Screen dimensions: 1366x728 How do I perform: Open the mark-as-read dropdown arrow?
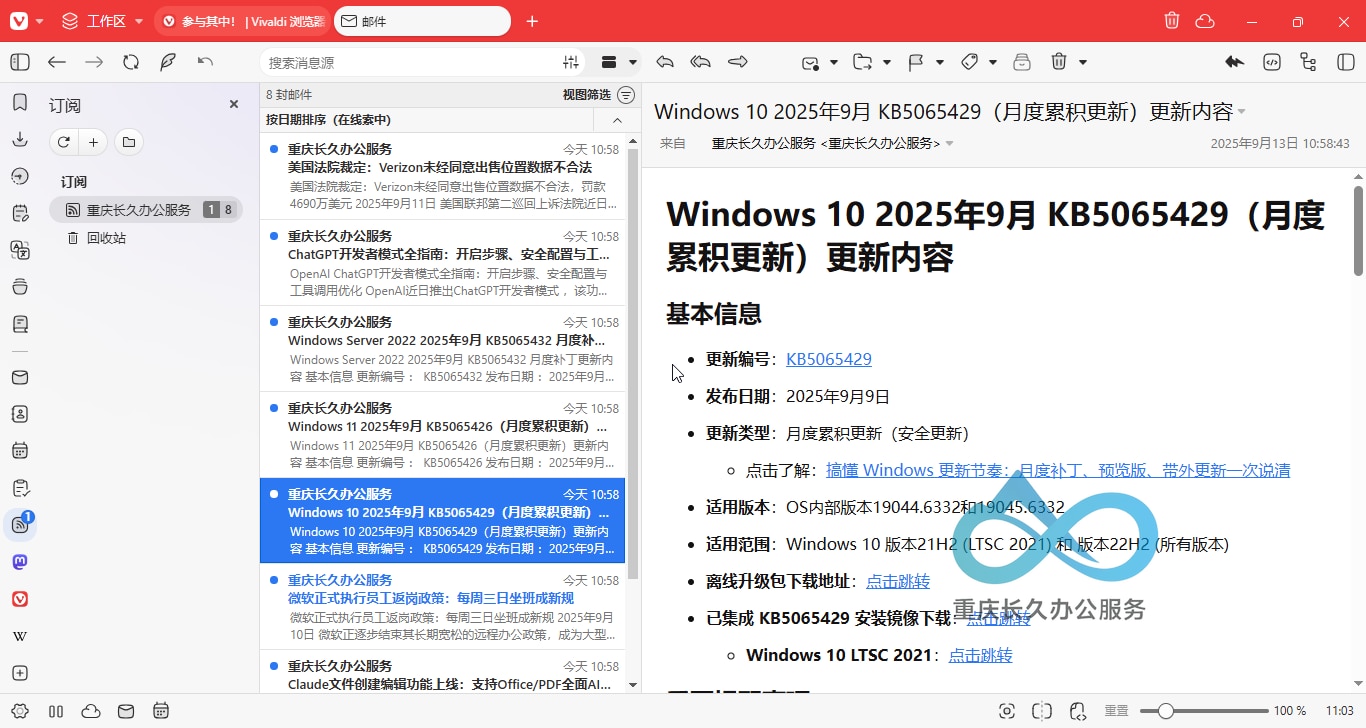(834, 63)
